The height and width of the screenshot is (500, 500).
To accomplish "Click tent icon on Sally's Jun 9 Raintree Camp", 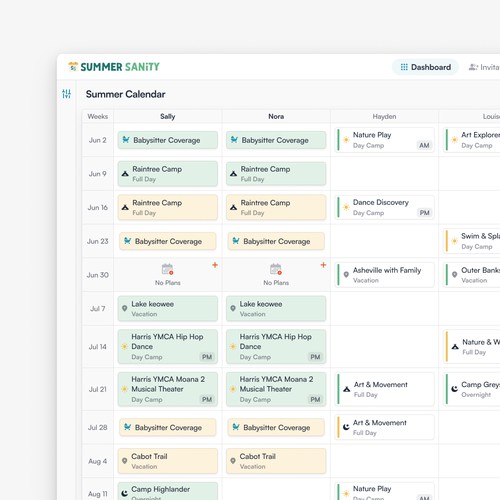I will [x=125, y=174].
